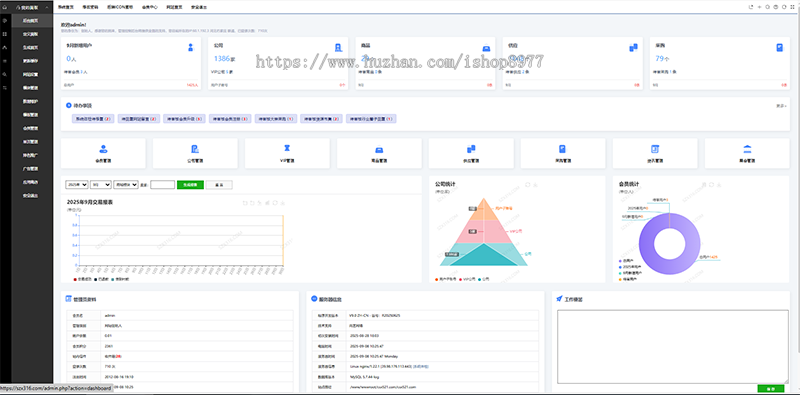Open the shortcut card with news-page icon
Viewport: 800px width, 395px height.
655,153
